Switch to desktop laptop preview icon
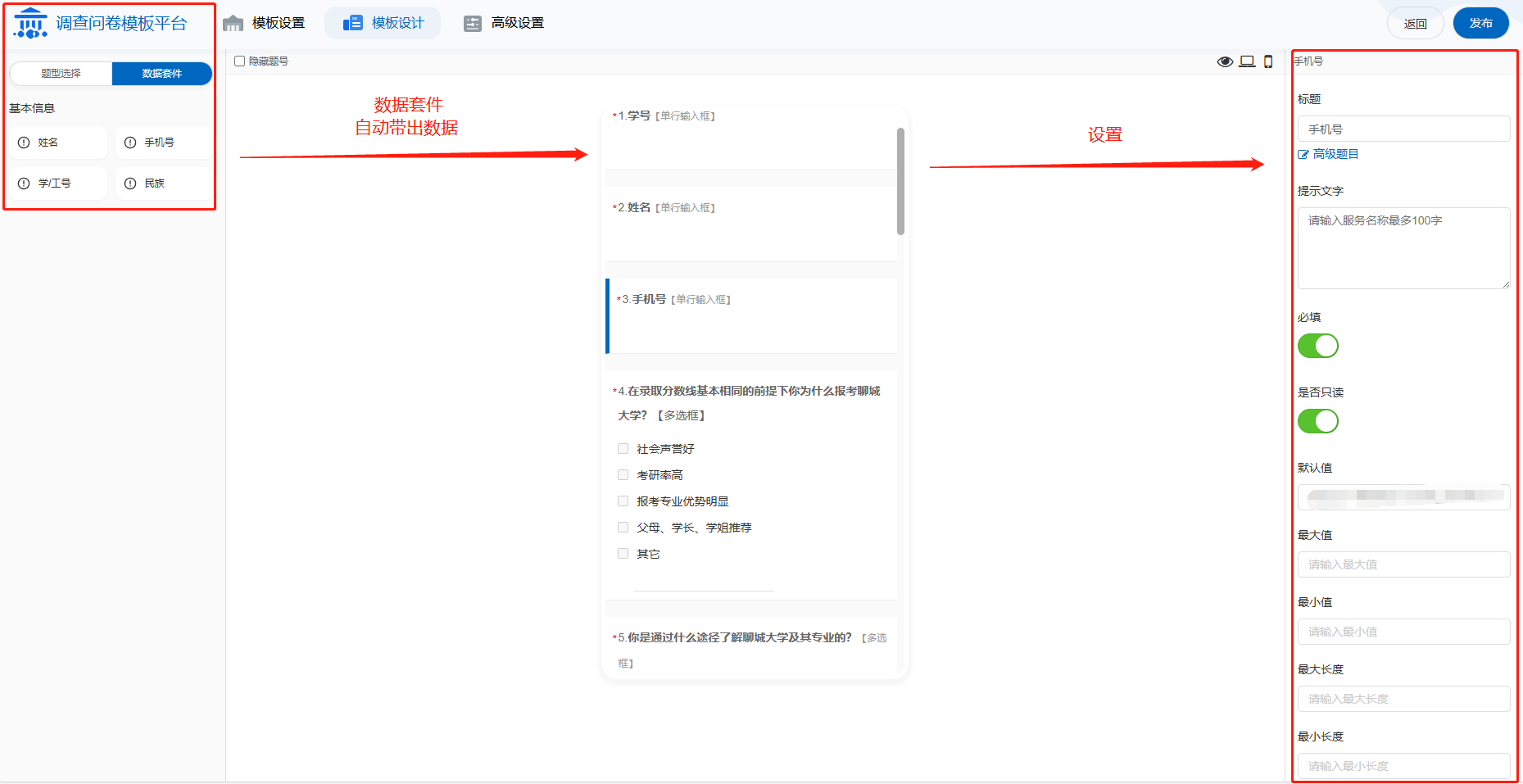The image size is (1523, 784). click(1247, 61)
